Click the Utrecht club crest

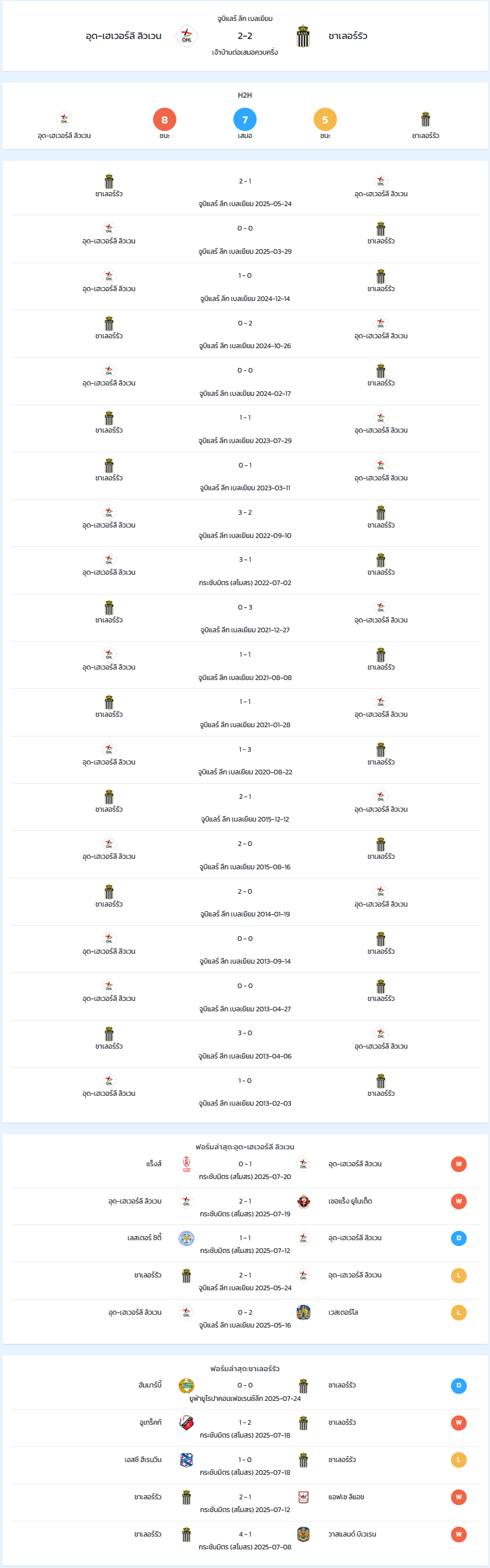[x=186, y=1422]
